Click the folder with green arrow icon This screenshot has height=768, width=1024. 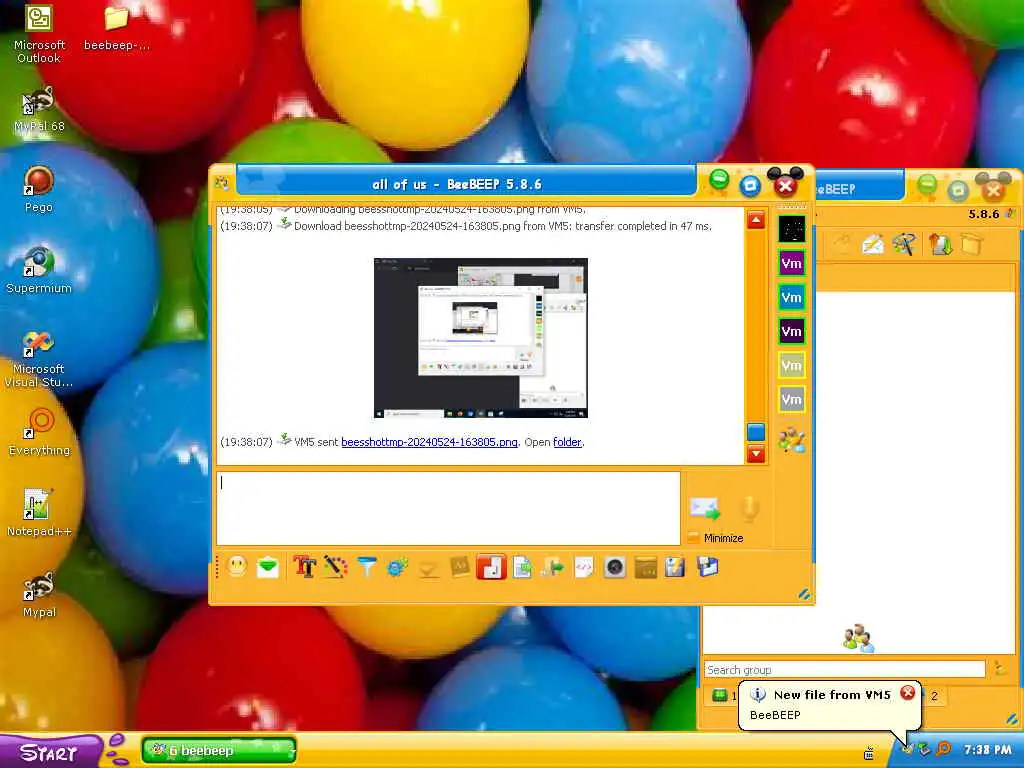(x=552, y=567)
